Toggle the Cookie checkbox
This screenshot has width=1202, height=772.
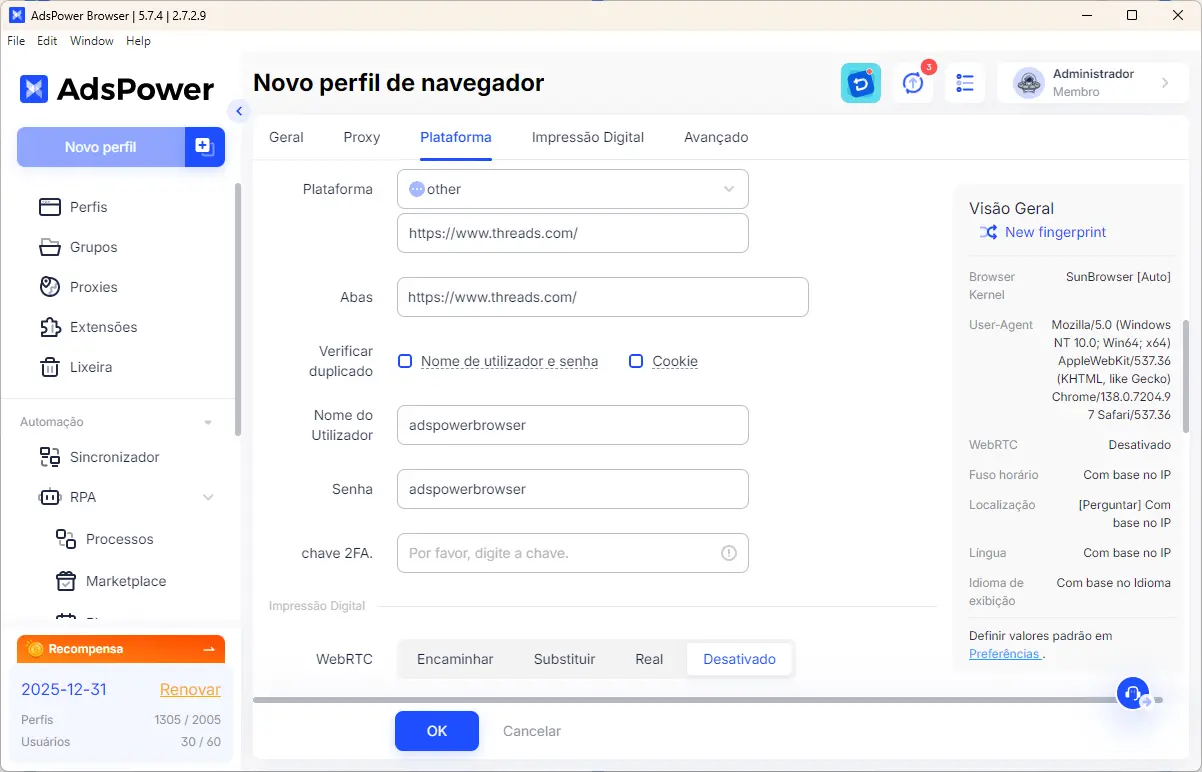tap(635, 361)
